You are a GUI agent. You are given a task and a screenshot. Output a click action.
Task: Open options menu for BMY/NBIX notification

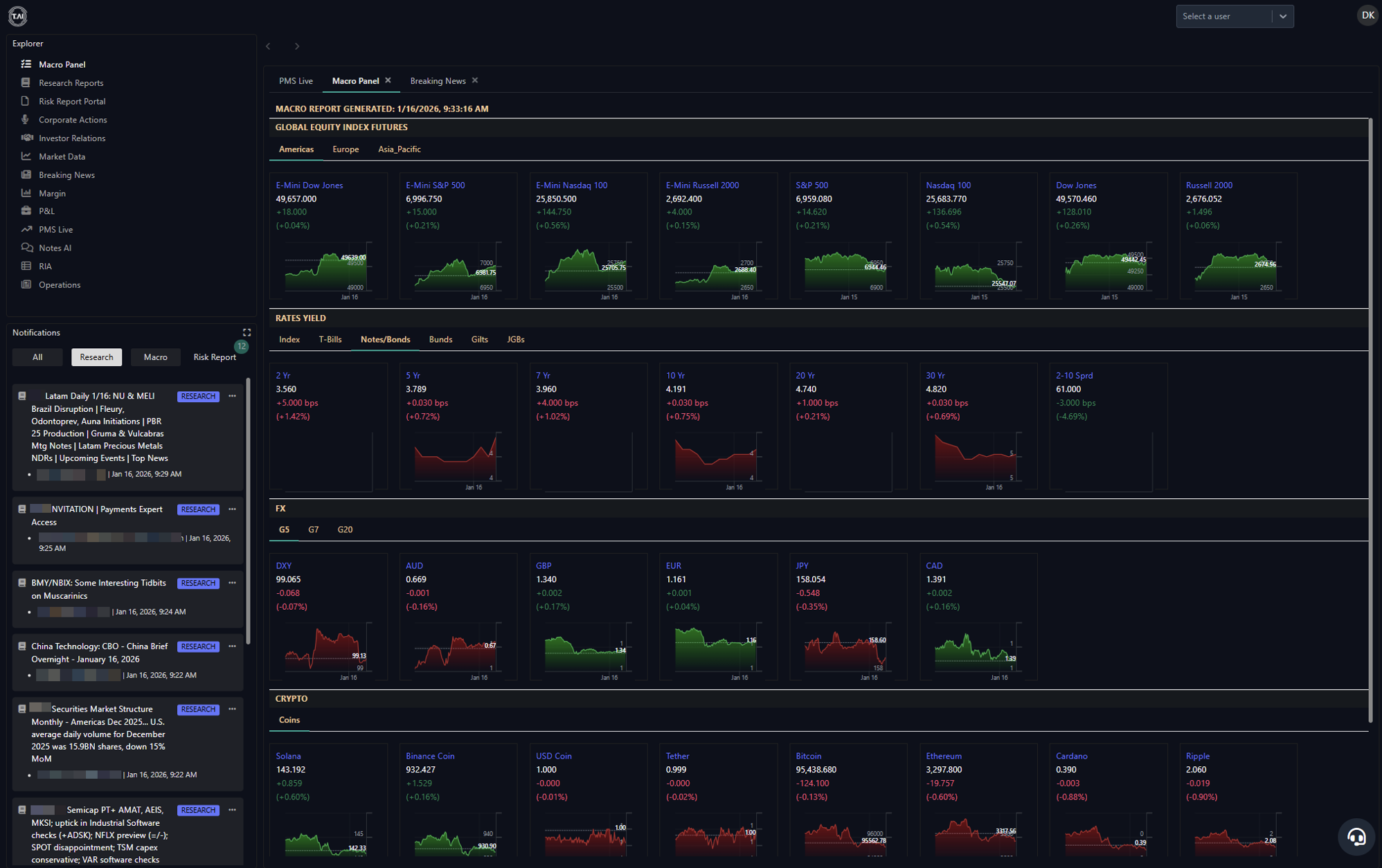(x=232, y=583)
